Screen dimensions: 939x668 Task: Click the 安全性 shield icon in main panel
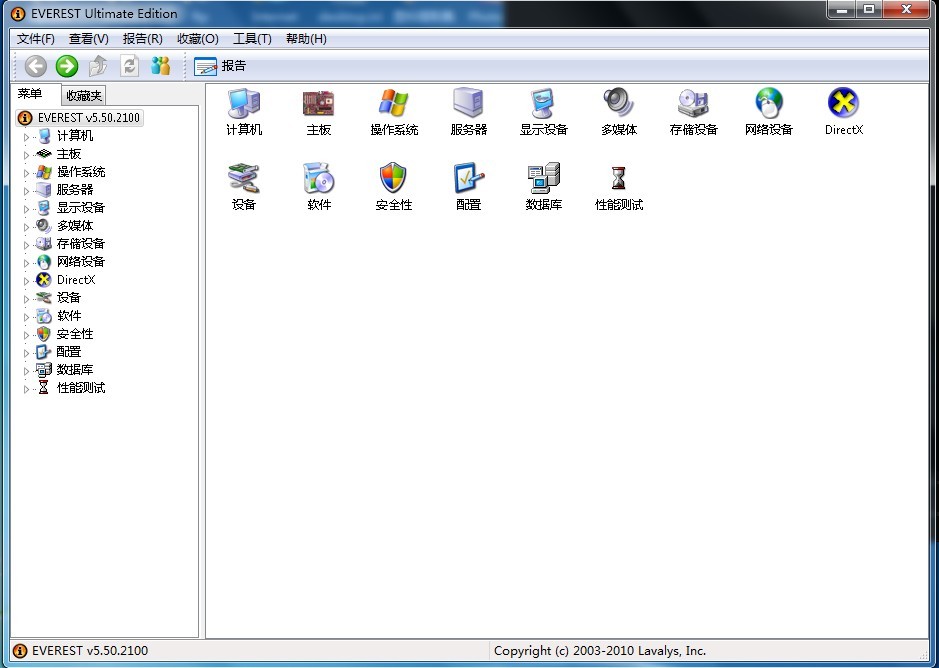click(393, 179)
